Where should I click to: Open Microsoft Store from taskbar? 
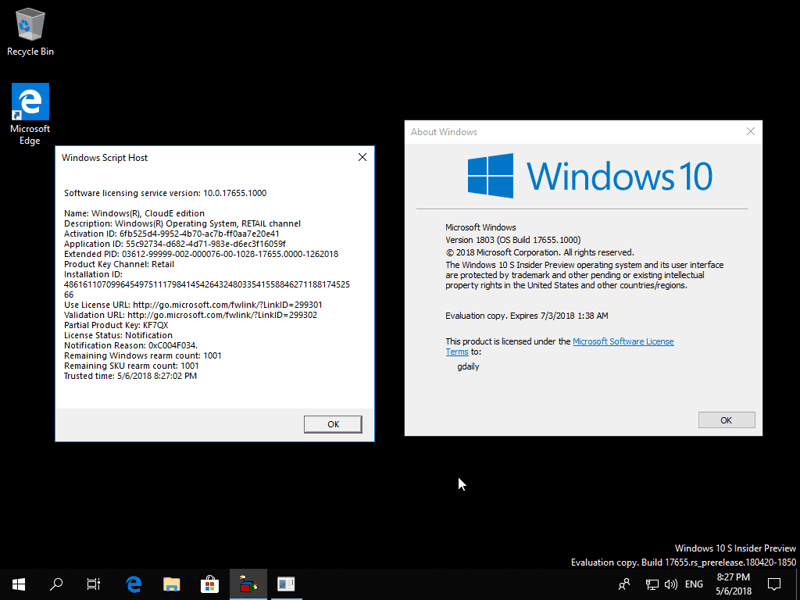coord(210,584)
